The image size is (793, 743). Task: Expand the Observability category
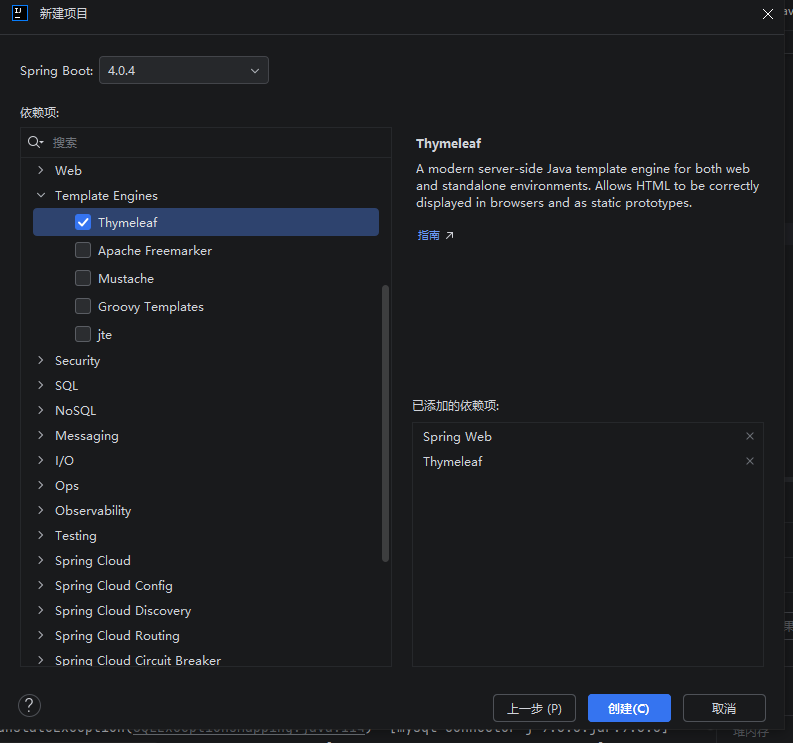click(x=40, y=510)
